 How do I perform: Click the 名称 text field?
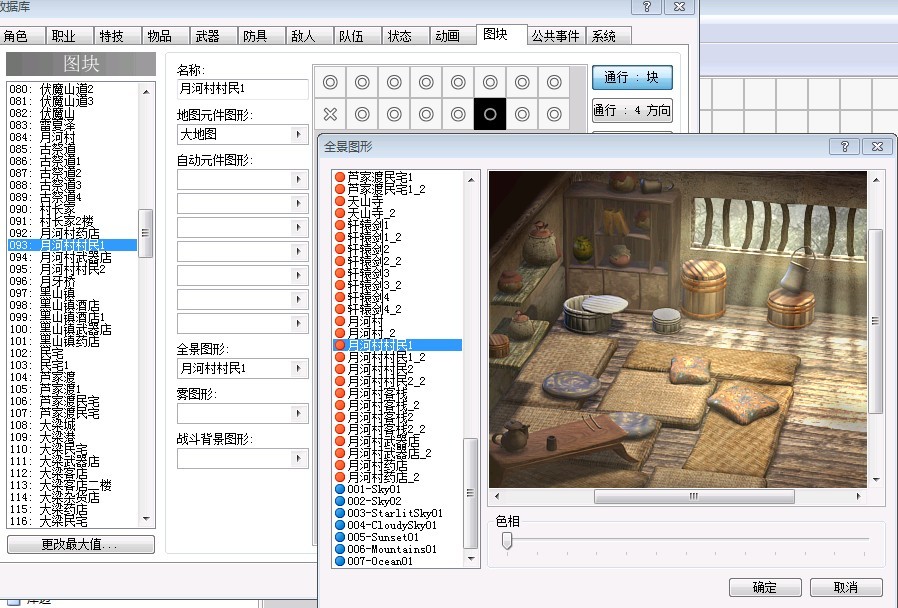tap(242, 89)
